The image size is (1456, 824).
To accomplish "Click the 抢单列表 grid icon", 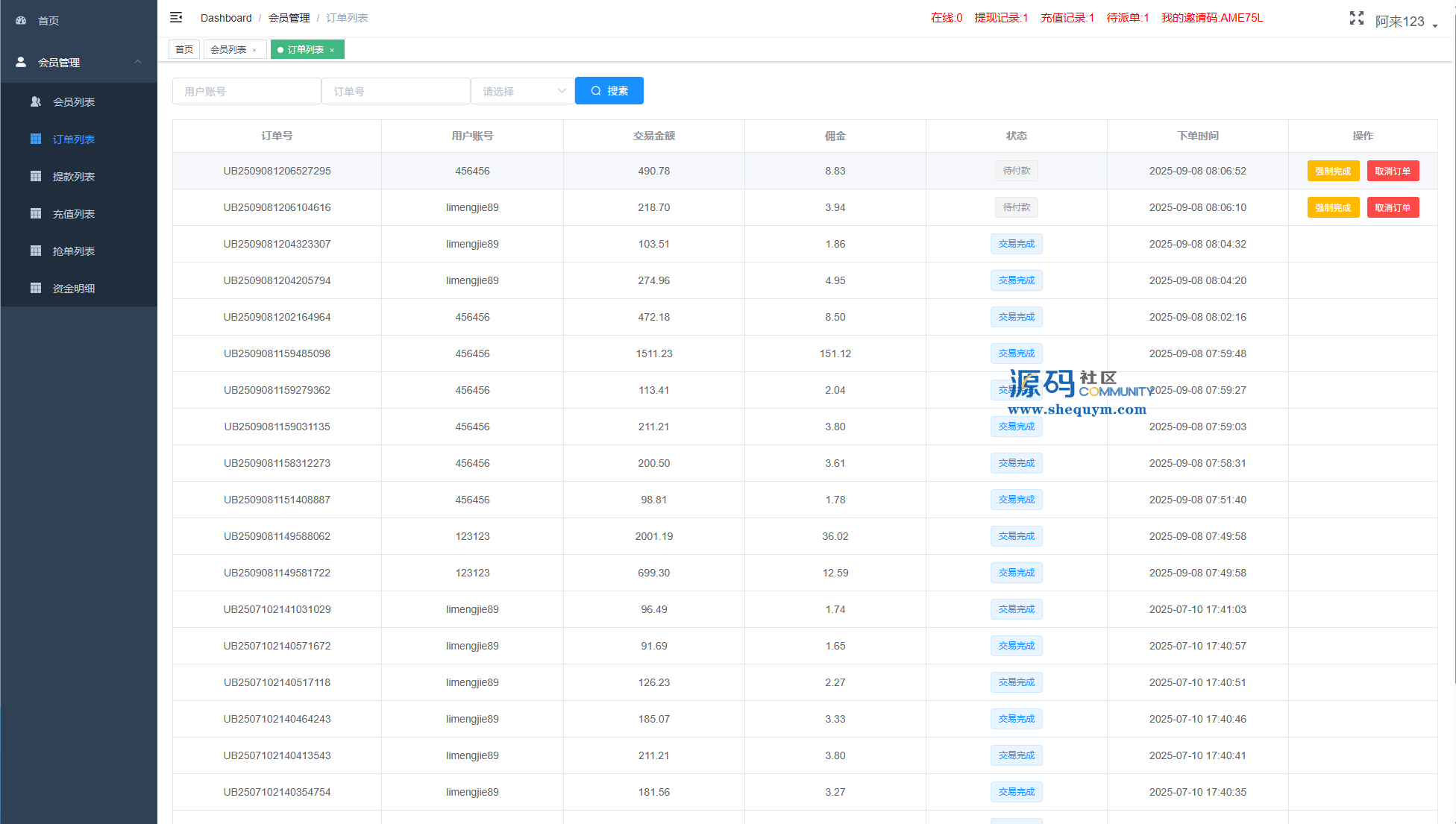I will [x=35, y=251].
